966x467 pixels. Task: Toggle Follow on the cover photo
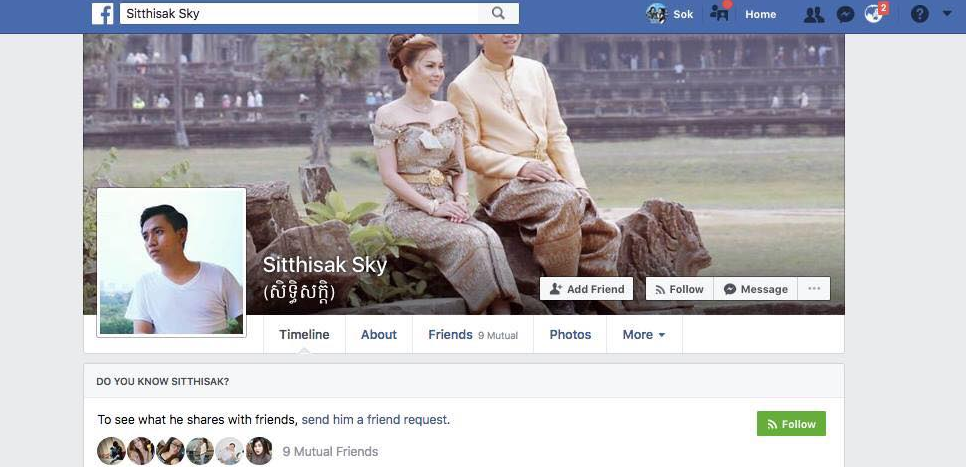point(680,289)
